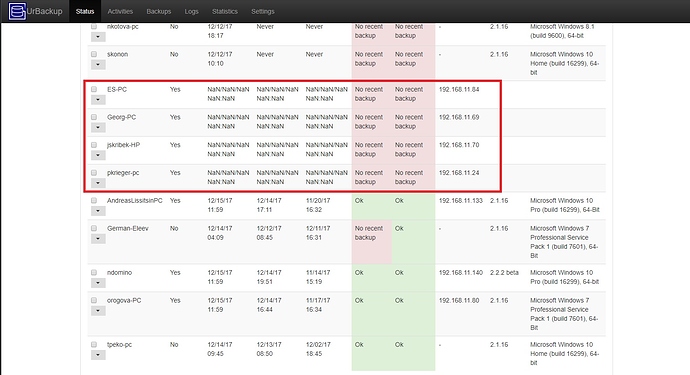Click the UrBackup brand name link

(x=44, y=11)
